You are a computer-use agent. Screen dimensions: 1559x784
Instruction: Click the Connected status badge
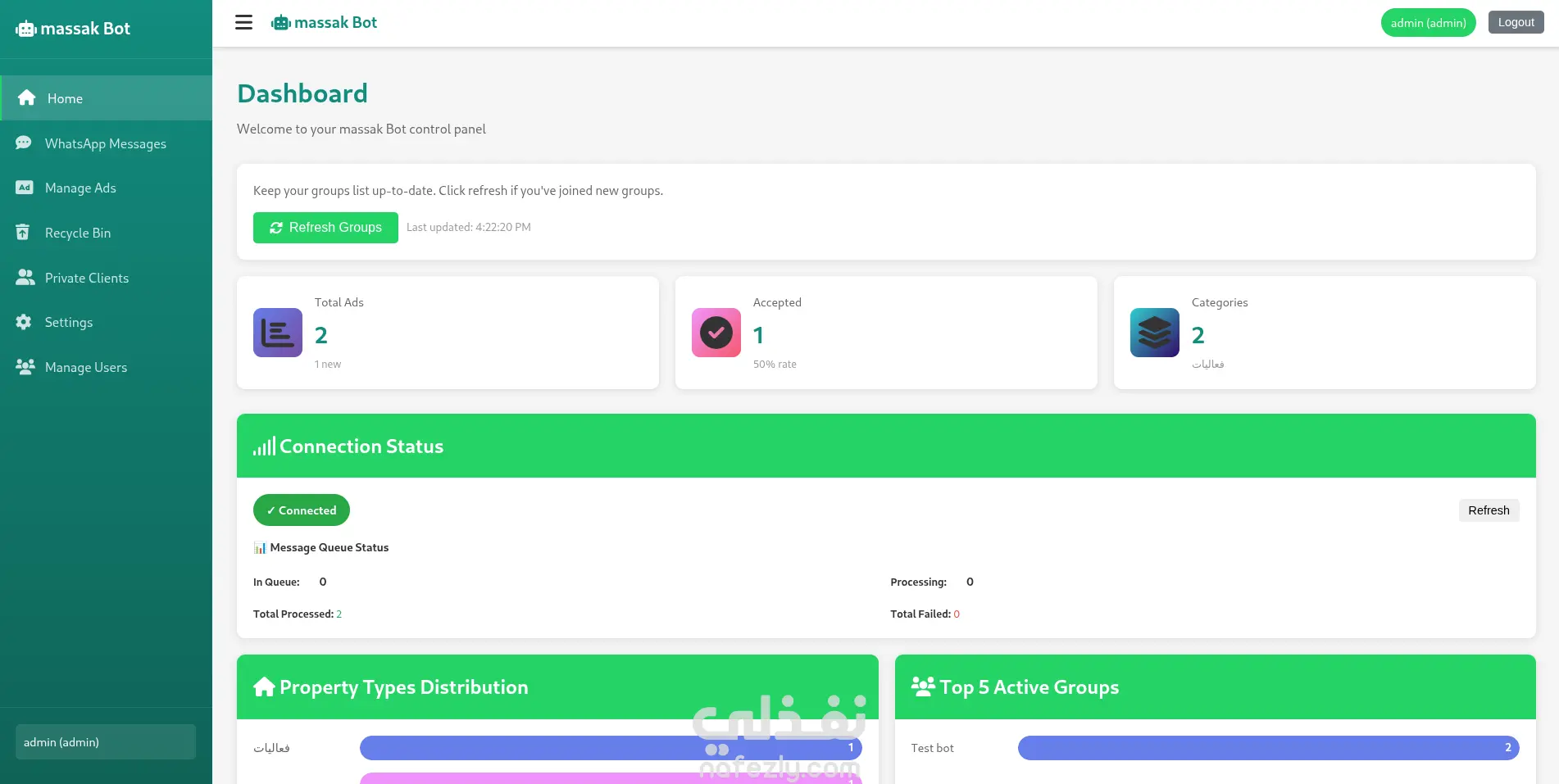pyautogui.click(x=302, y=510)
